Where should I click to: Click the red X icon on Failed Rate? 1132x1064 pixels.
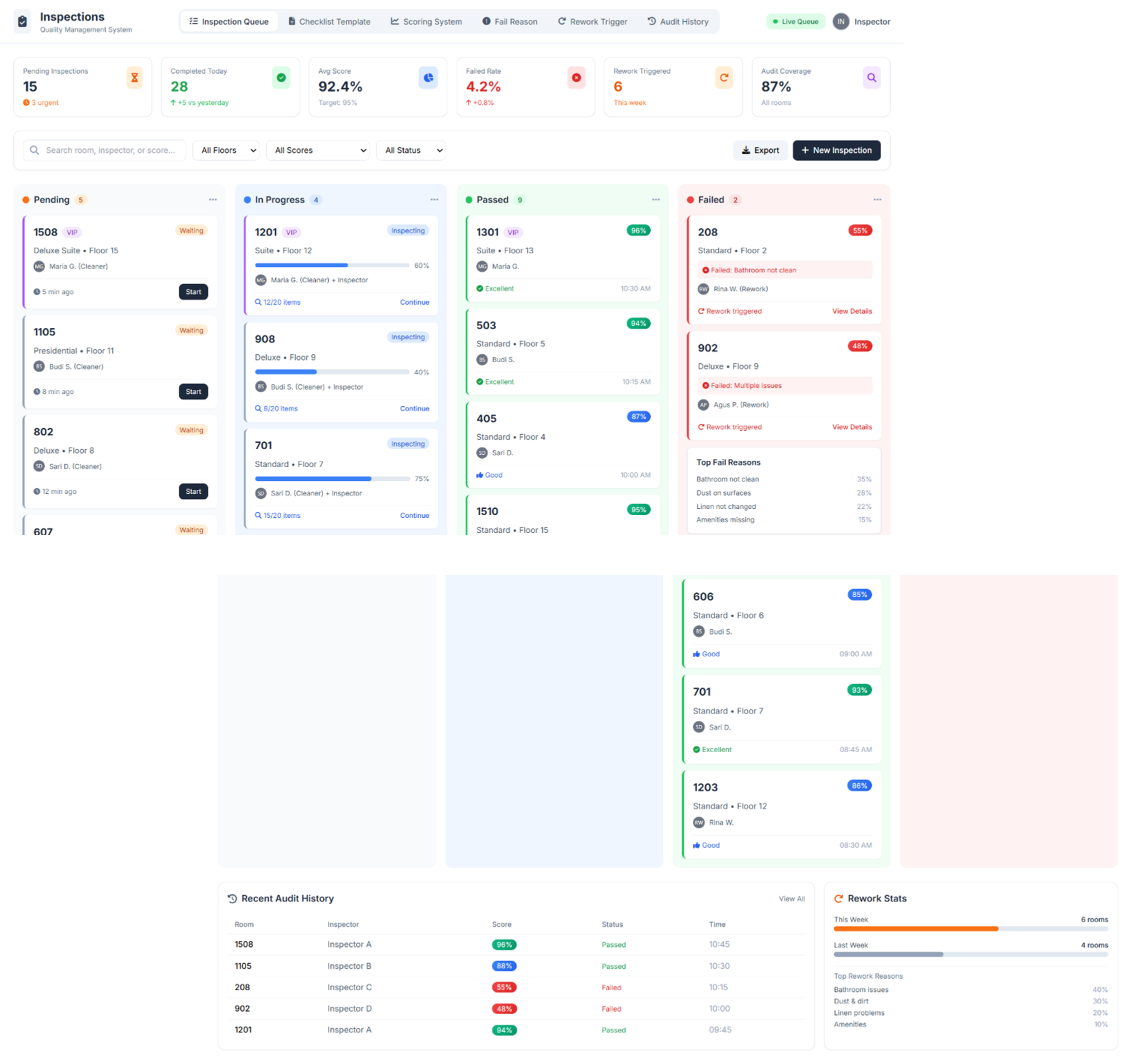576,77
